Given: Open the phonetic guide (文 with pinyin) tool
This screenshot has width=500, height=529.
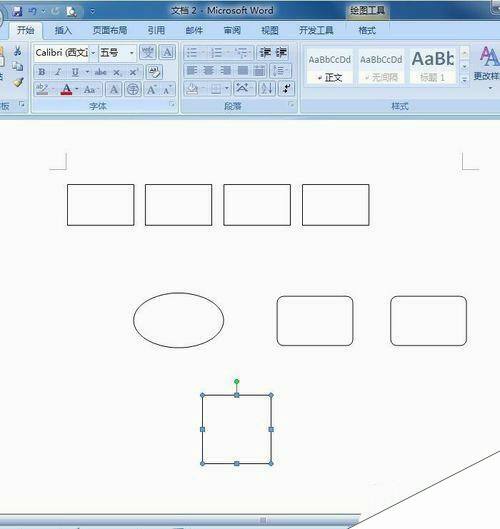Looking at the screenshot, I should coord(147,53).
